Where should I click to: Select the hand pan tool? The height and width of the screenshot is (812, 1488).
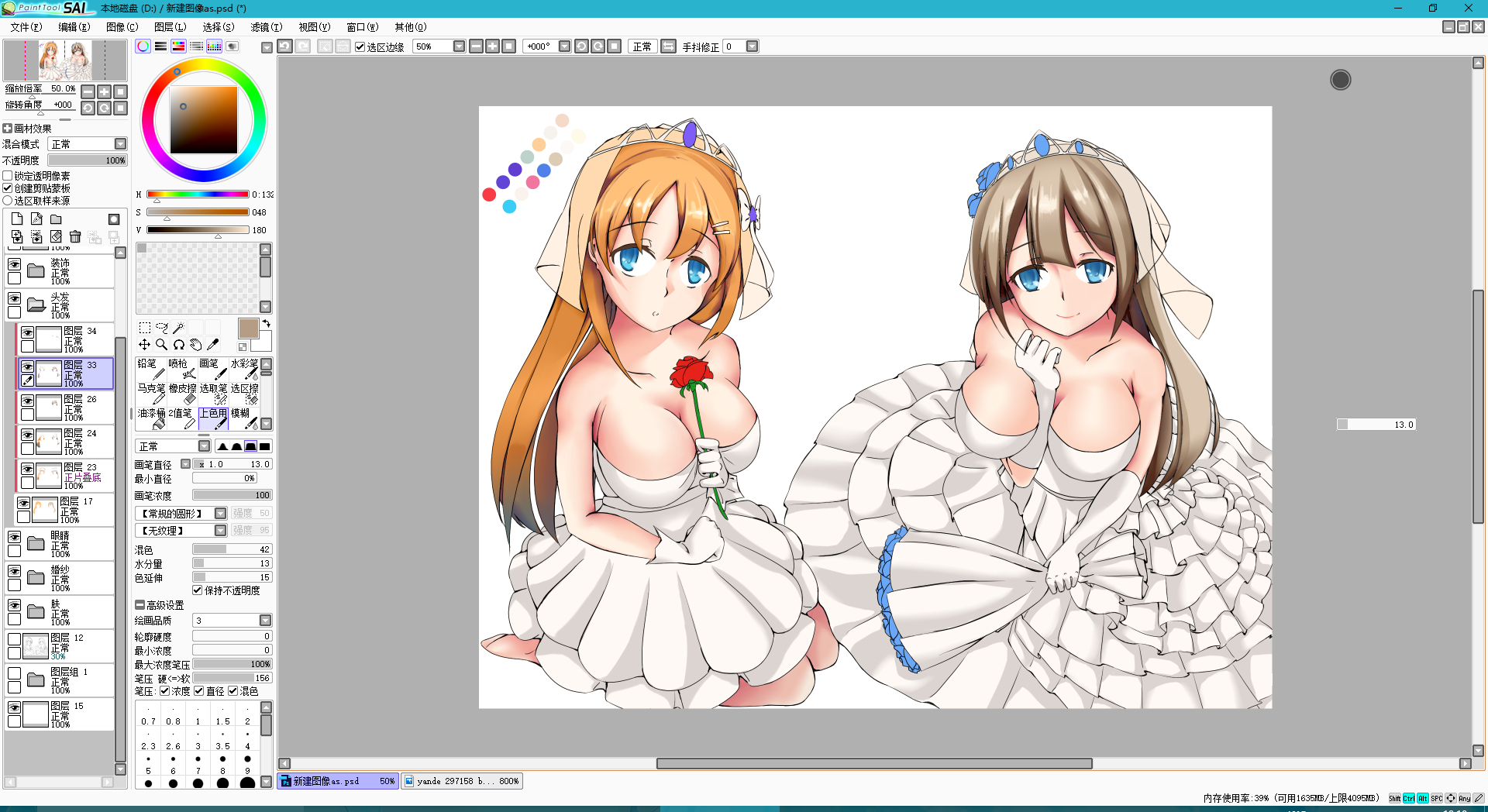point(195,345)
